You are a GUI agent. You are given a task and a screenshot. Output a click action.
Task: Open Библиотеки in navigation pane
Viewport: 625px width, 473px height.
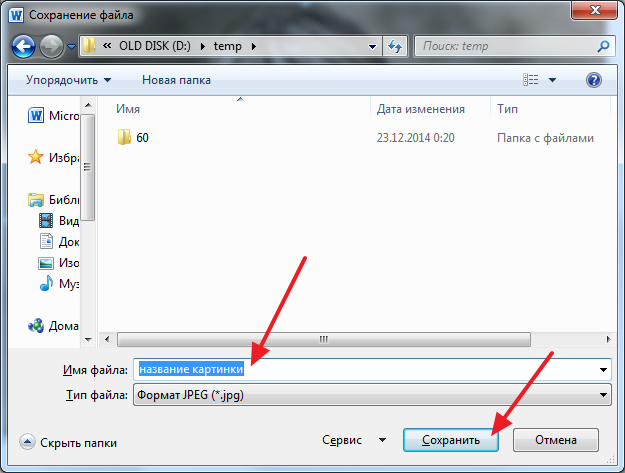[53, 199]
